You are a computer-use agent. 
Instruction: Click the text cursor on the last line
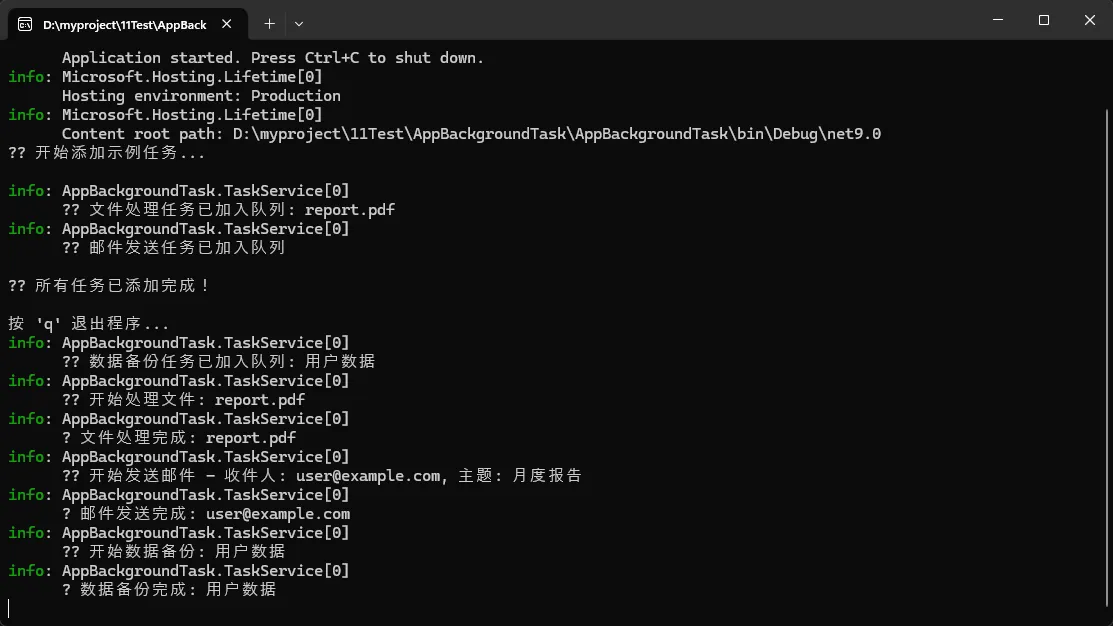click(9, 608)
